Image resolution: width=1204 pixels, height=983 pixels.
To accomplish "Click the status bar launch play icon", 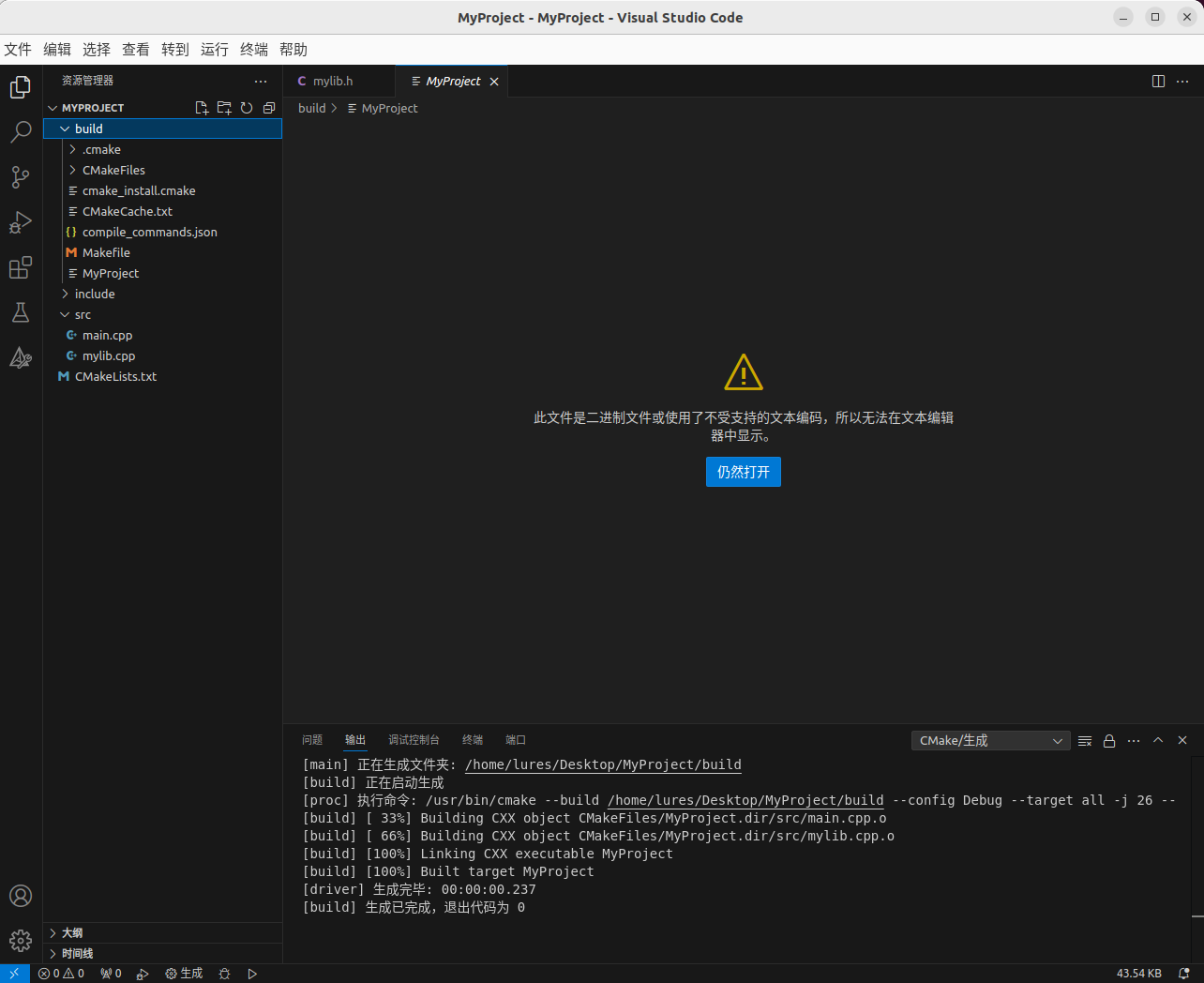I will click(x=252, y=974).
